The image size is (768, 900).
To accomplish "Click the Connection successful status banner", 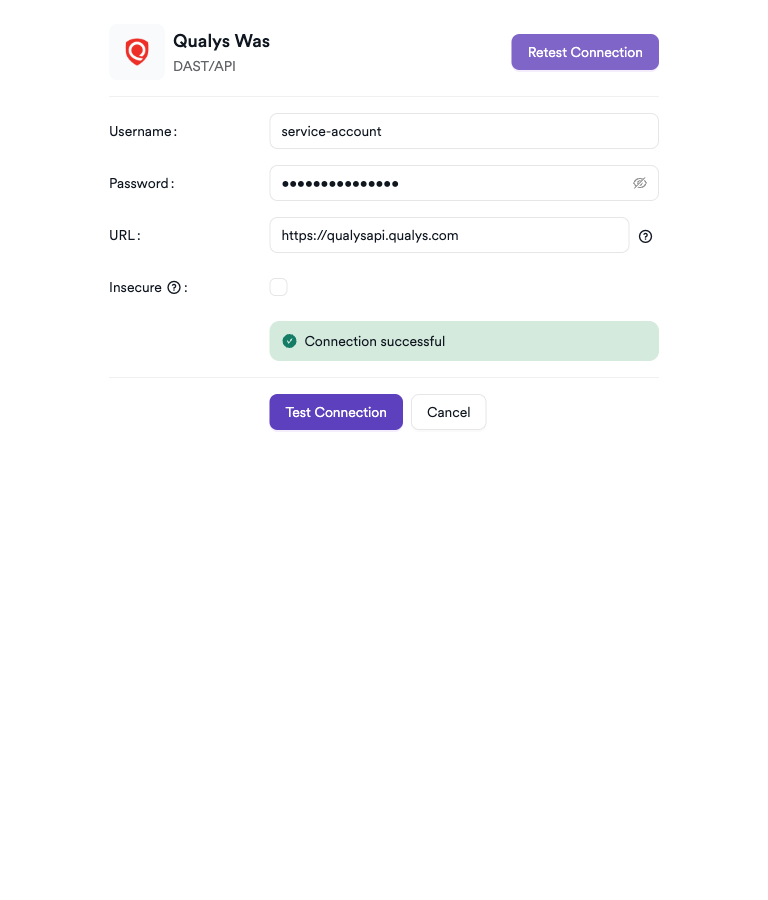I will tap(550, 341).
